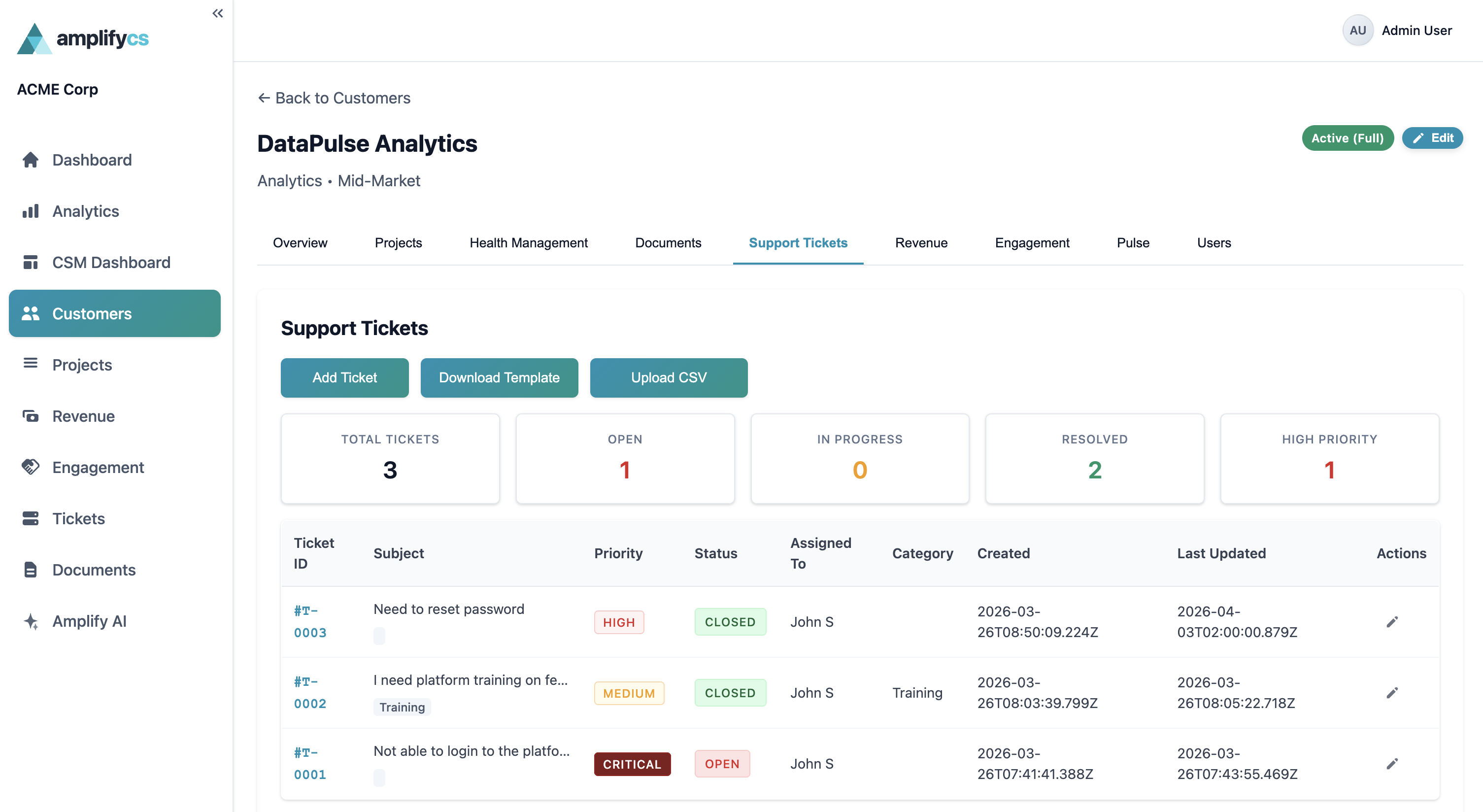Open the Dashboard from the sidebar
The width and height of the screenshot is (1483, 812).
tap(92, 160)
